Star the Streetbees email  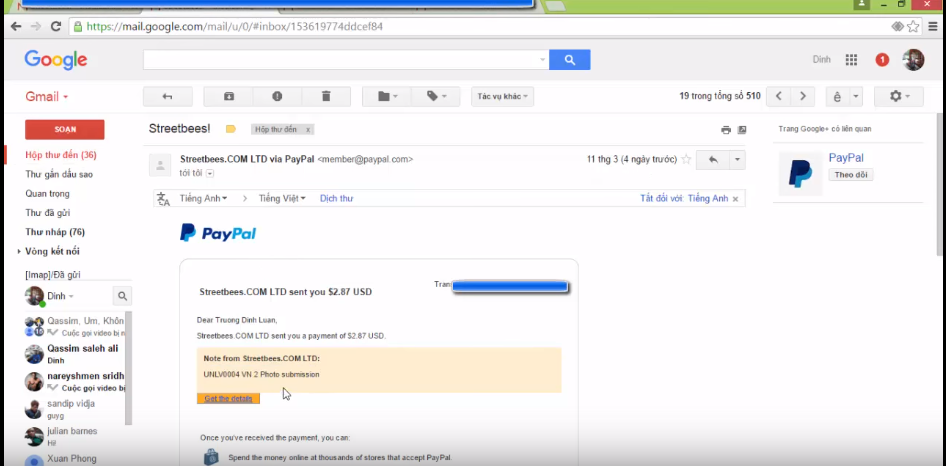pos(686,159)
